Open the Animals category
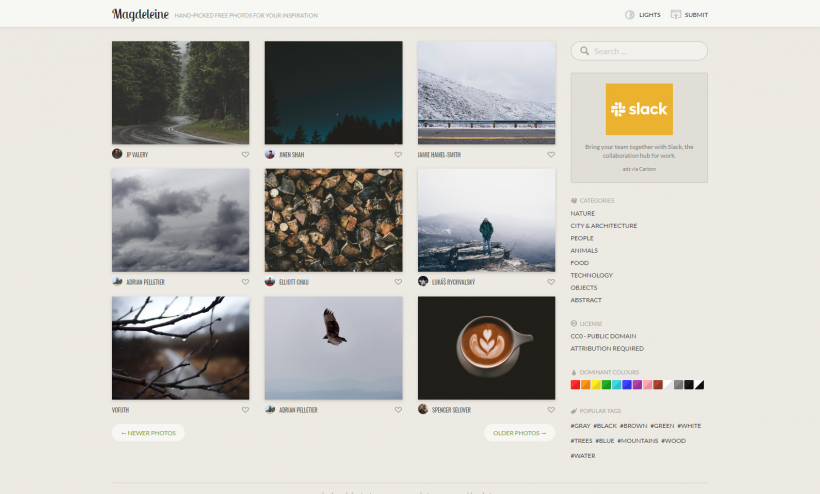The height and width of the screenshot is (494, 820). point(584,250)
